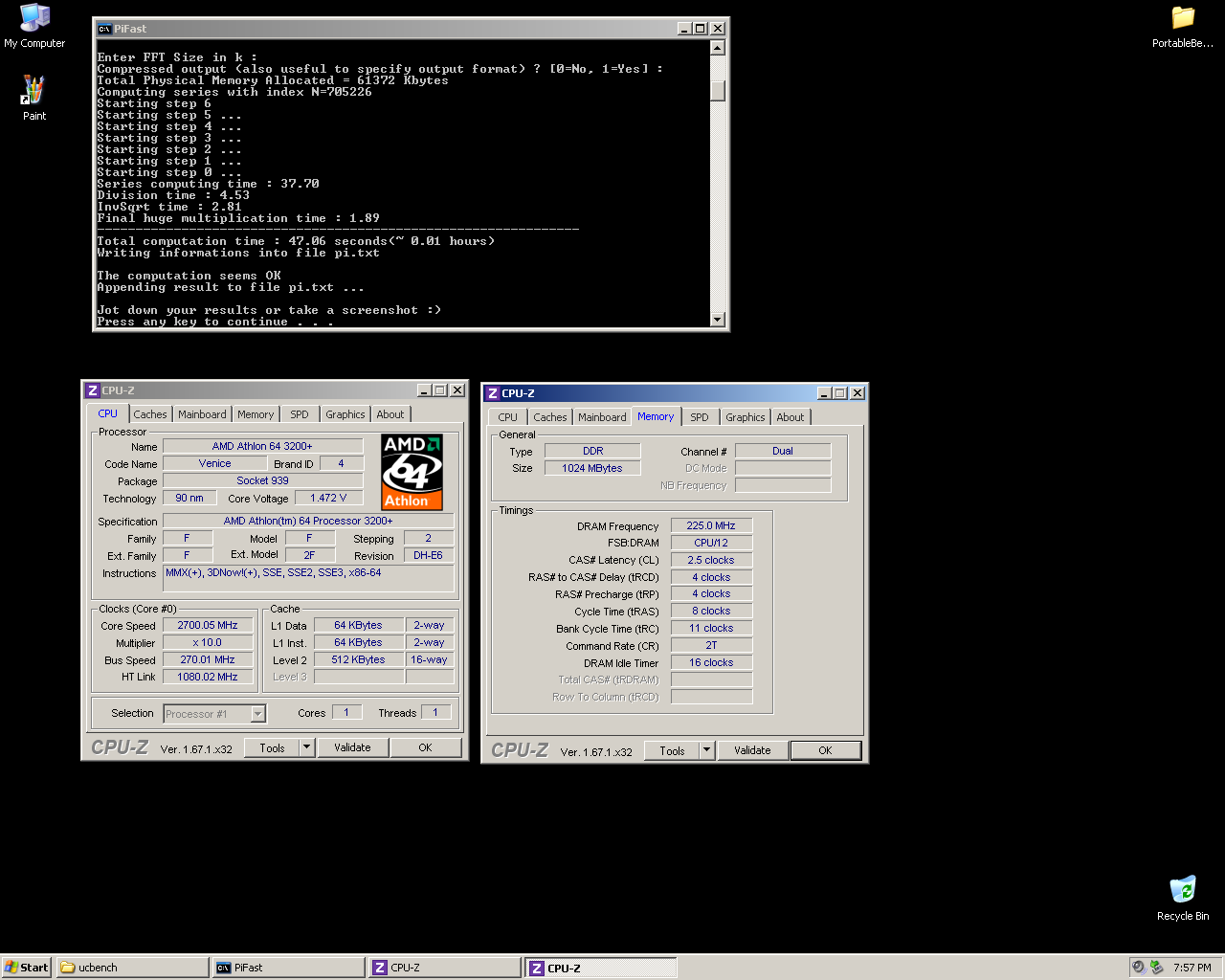Select CPU tab in left CPU-Z
1225x980 pixels.
[108, 413]
